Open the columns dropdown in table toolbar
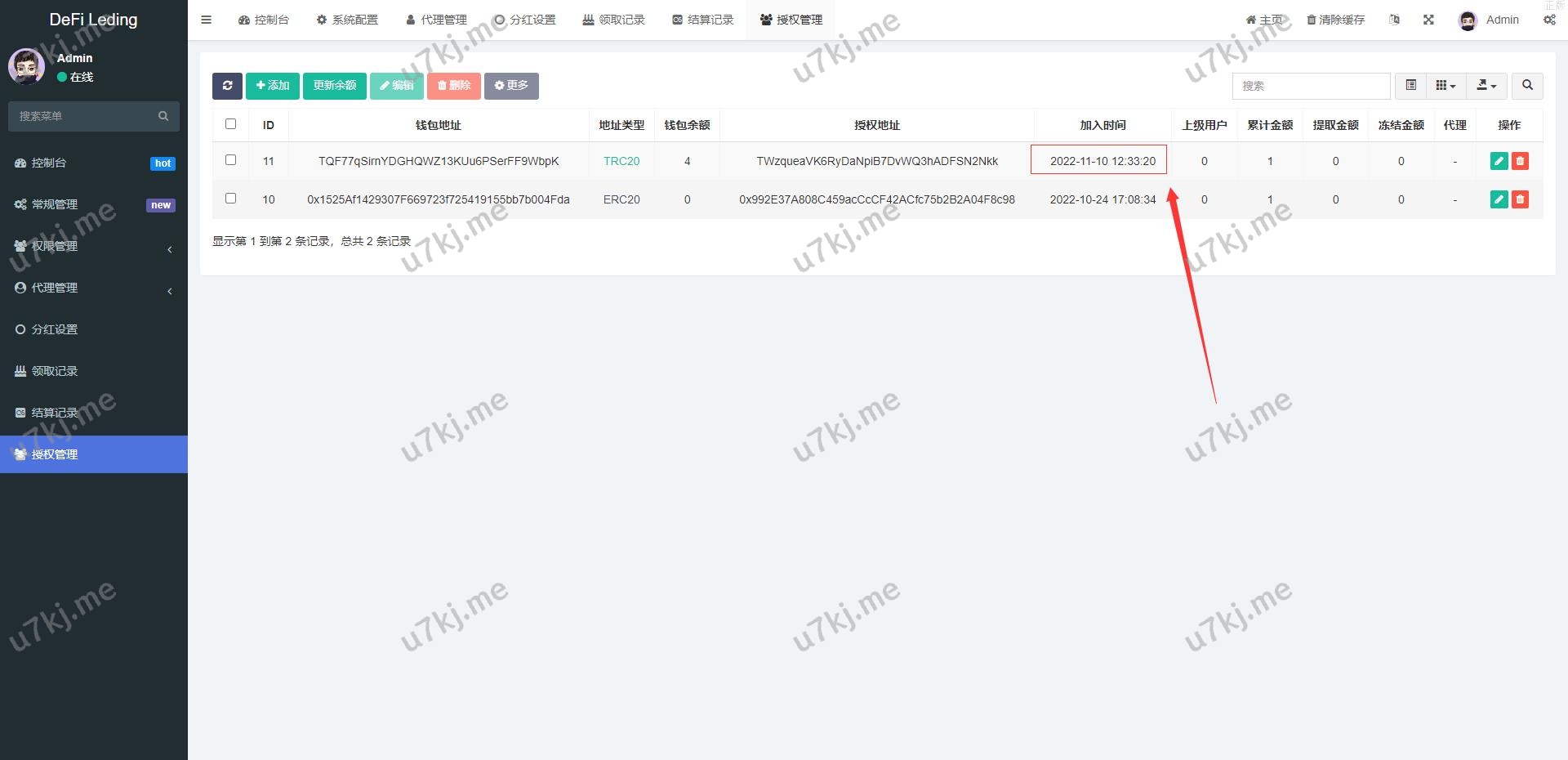Image resolution: width=1568 pixels, height=760 pixels. [x=1445, y=86]
